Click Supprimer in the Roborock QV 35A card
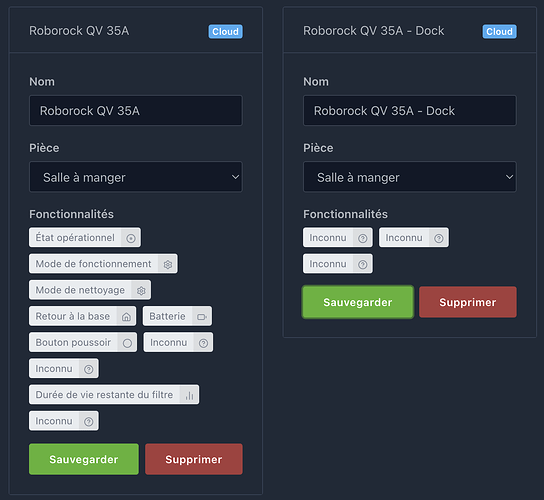The image size is (544, 500). (x=194, y=459)
